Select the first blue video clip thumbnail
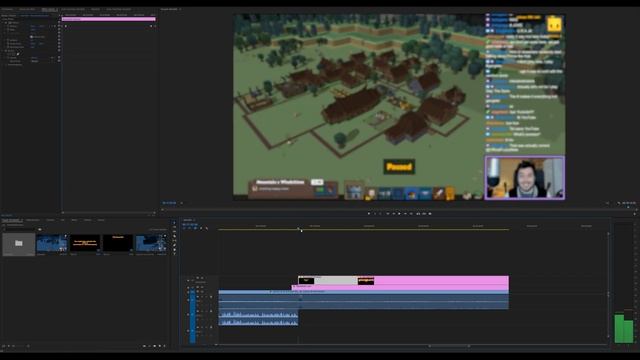Viewport: 640px width, 360px height. pos(52,243)
